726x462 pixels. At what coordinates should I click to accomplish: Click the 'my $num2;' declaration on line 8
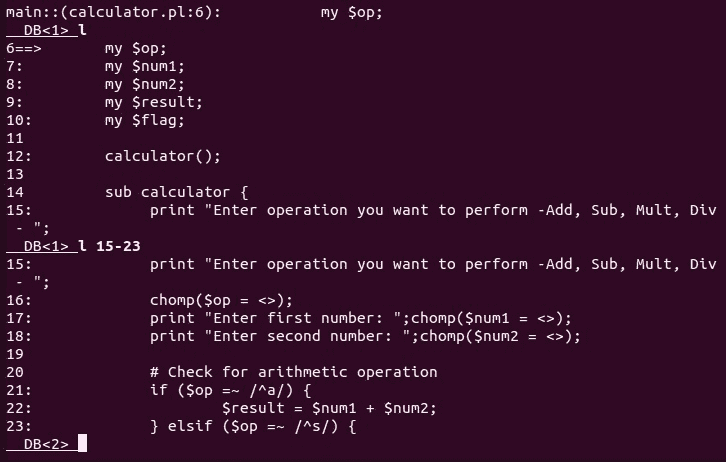point(144,84)
